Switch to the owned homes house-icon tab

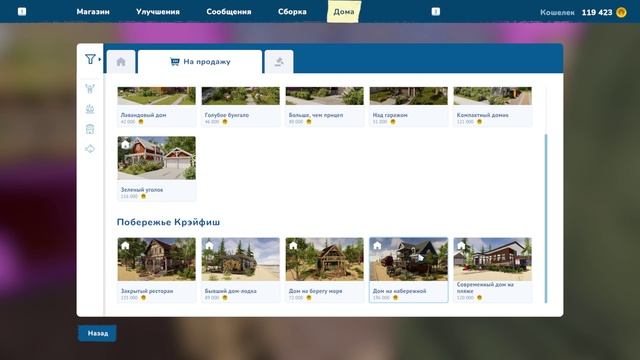coord(121,62)
